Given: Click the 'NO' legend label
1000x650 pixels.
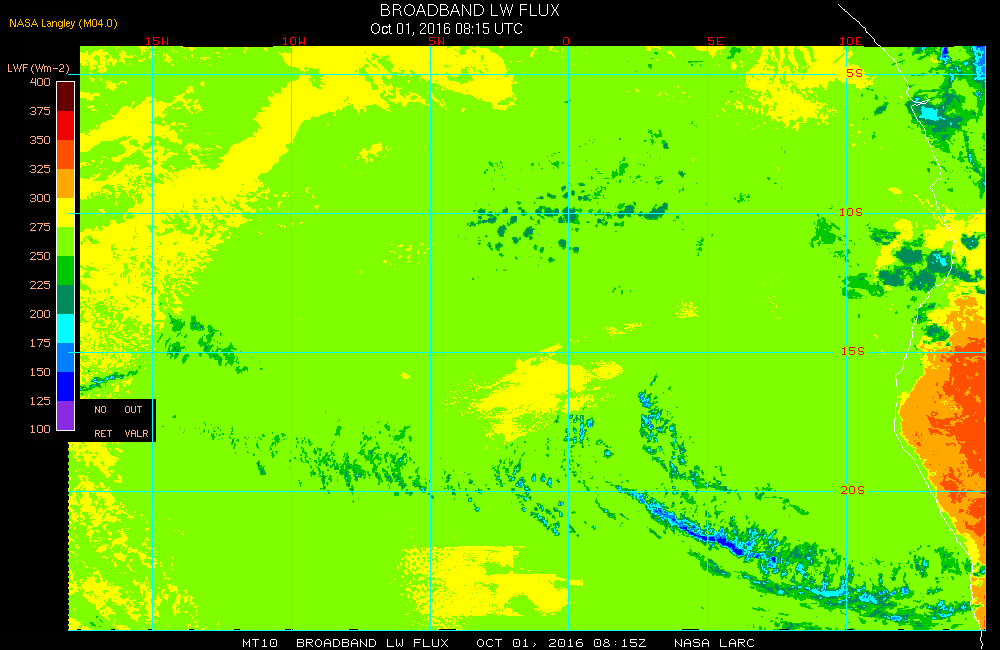Looking at the screenshot, I should coord(100,410).
